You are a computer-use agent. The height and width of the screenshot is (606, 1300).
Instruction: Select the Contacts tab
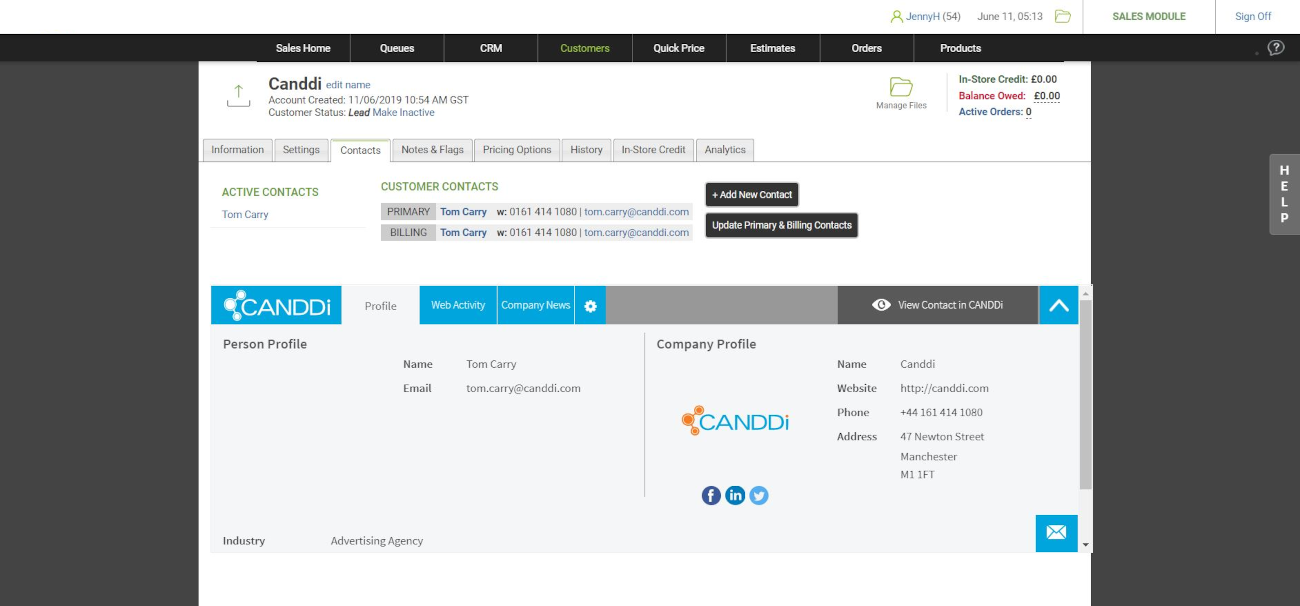click(360, 150)
